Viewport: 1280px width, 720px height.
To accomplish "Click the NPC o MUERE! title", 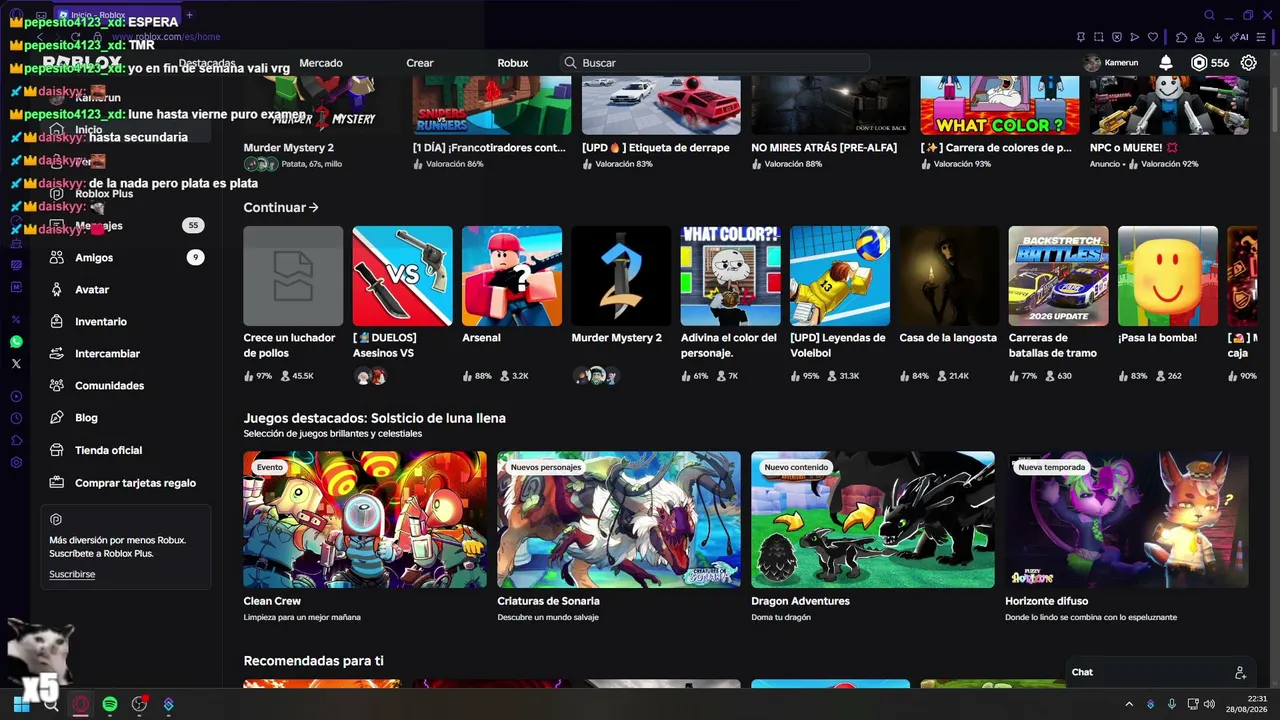I will [1134, 148].
